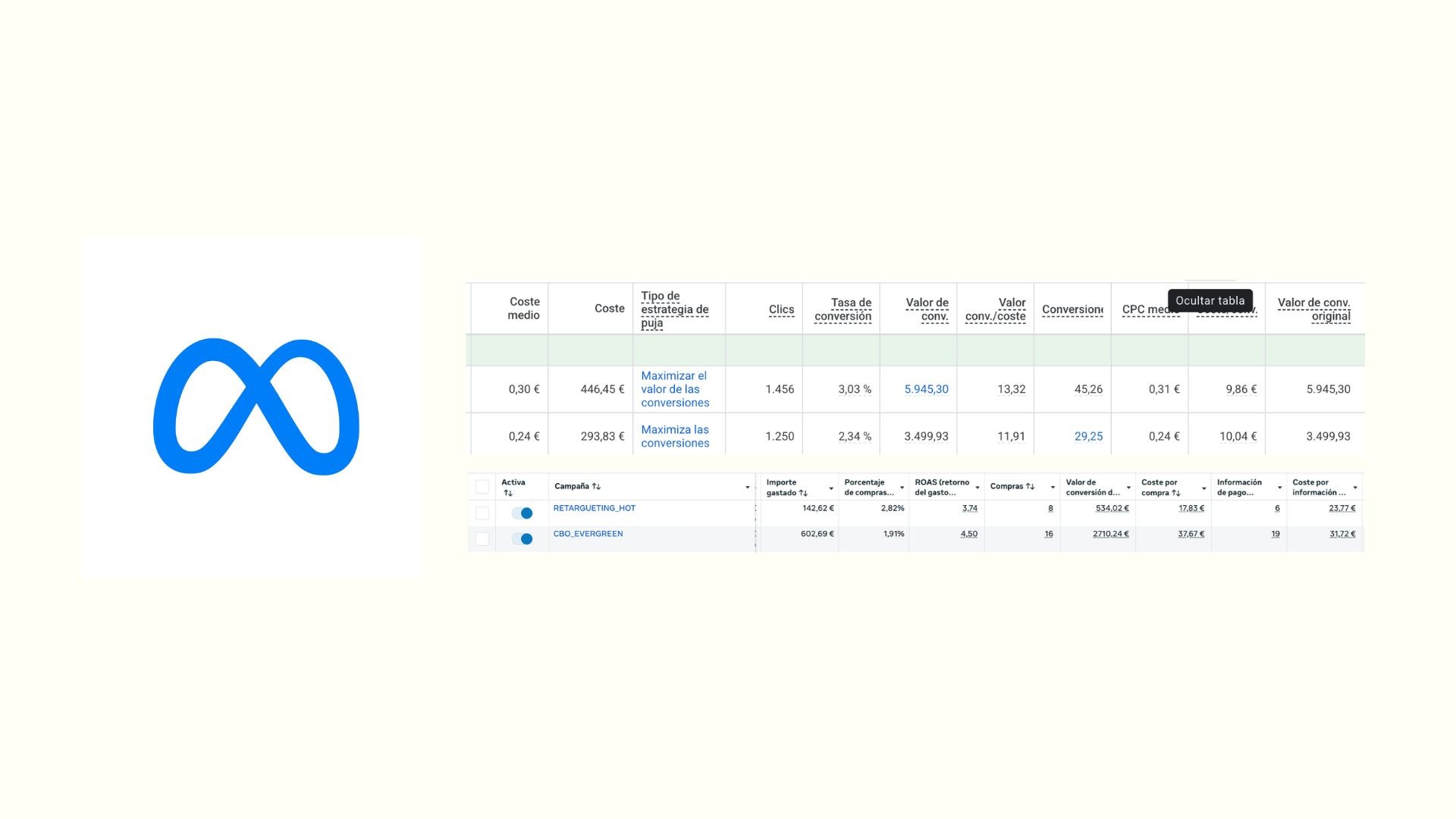Viewport: 1456px width, 819px height.
Task: Open the Campaña column dropdown arrow
Action: (x=747, y=488)
